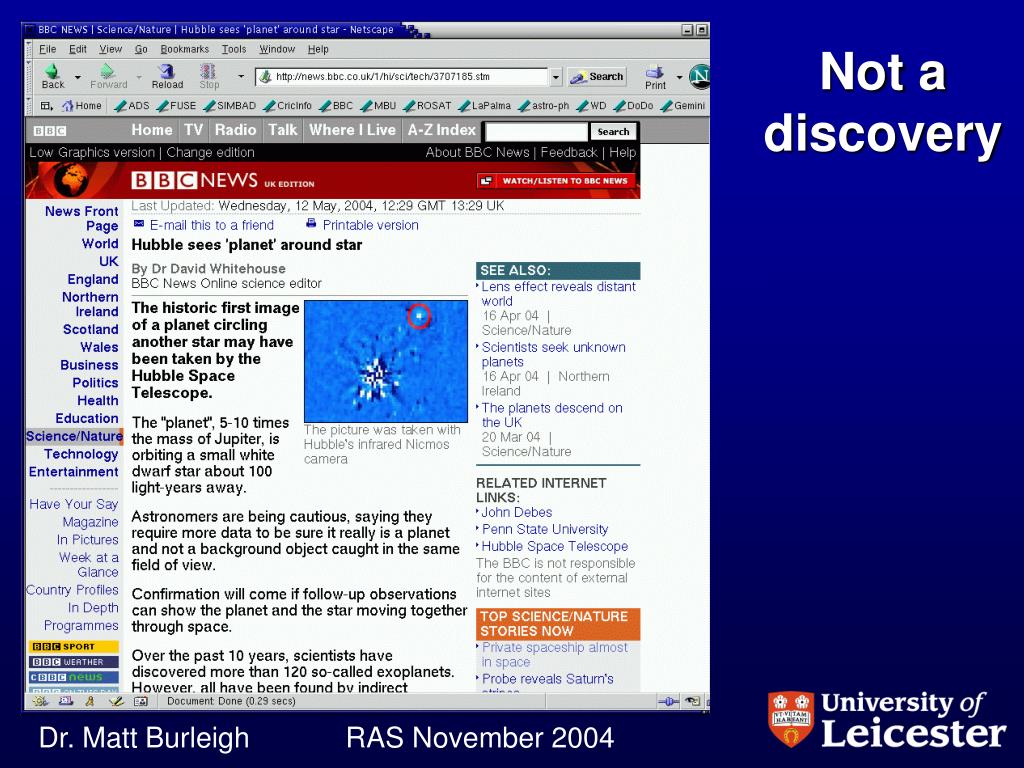
Task: Open the BBC Weather banner link
Action: (x=73, y=662)
